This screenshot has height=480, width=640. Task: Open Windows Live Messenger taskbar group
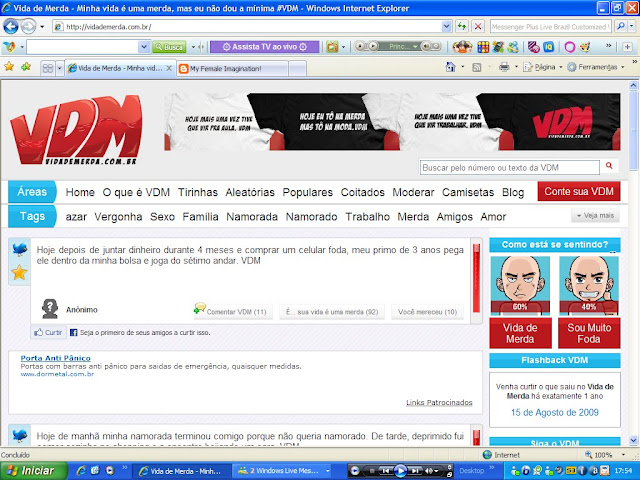284,471
